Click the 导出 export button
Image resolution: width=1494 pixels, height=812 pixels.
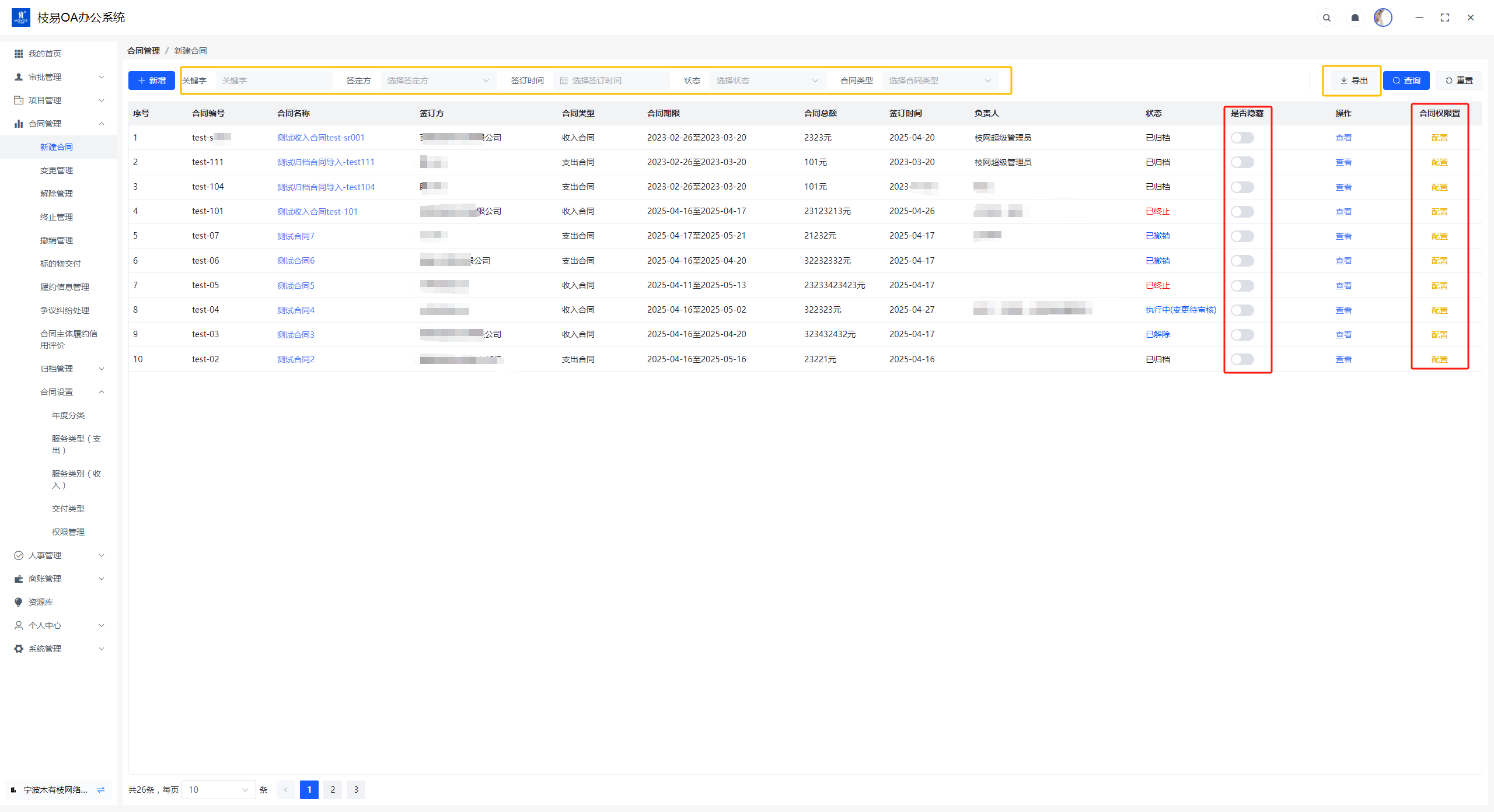[x=1353, y=80]
